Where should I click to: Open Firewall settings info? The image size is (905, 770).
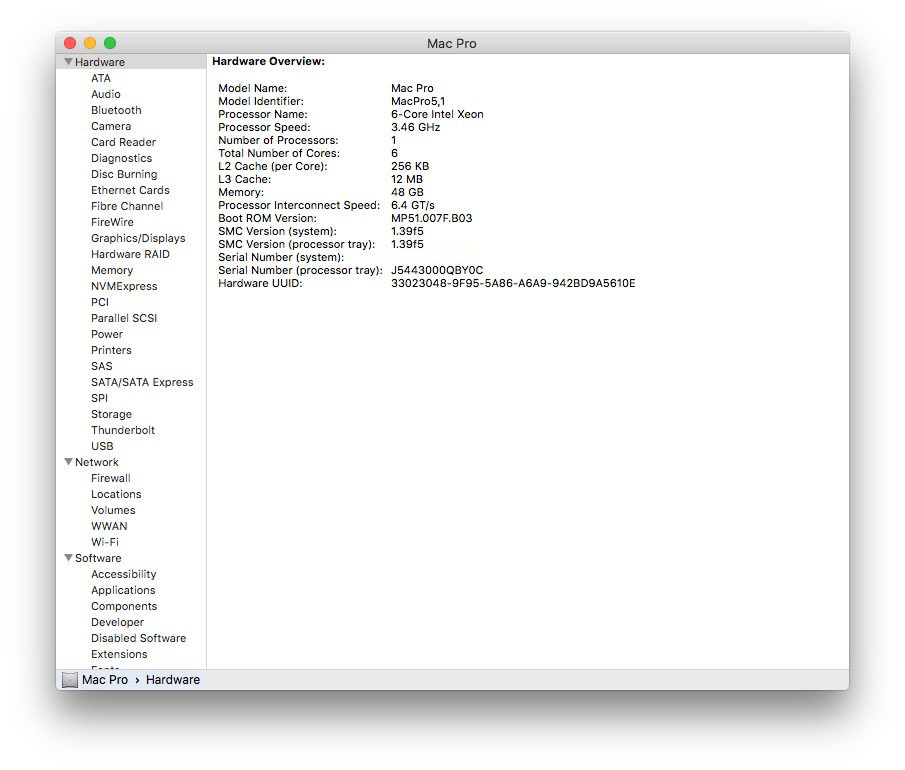(111, 478)
